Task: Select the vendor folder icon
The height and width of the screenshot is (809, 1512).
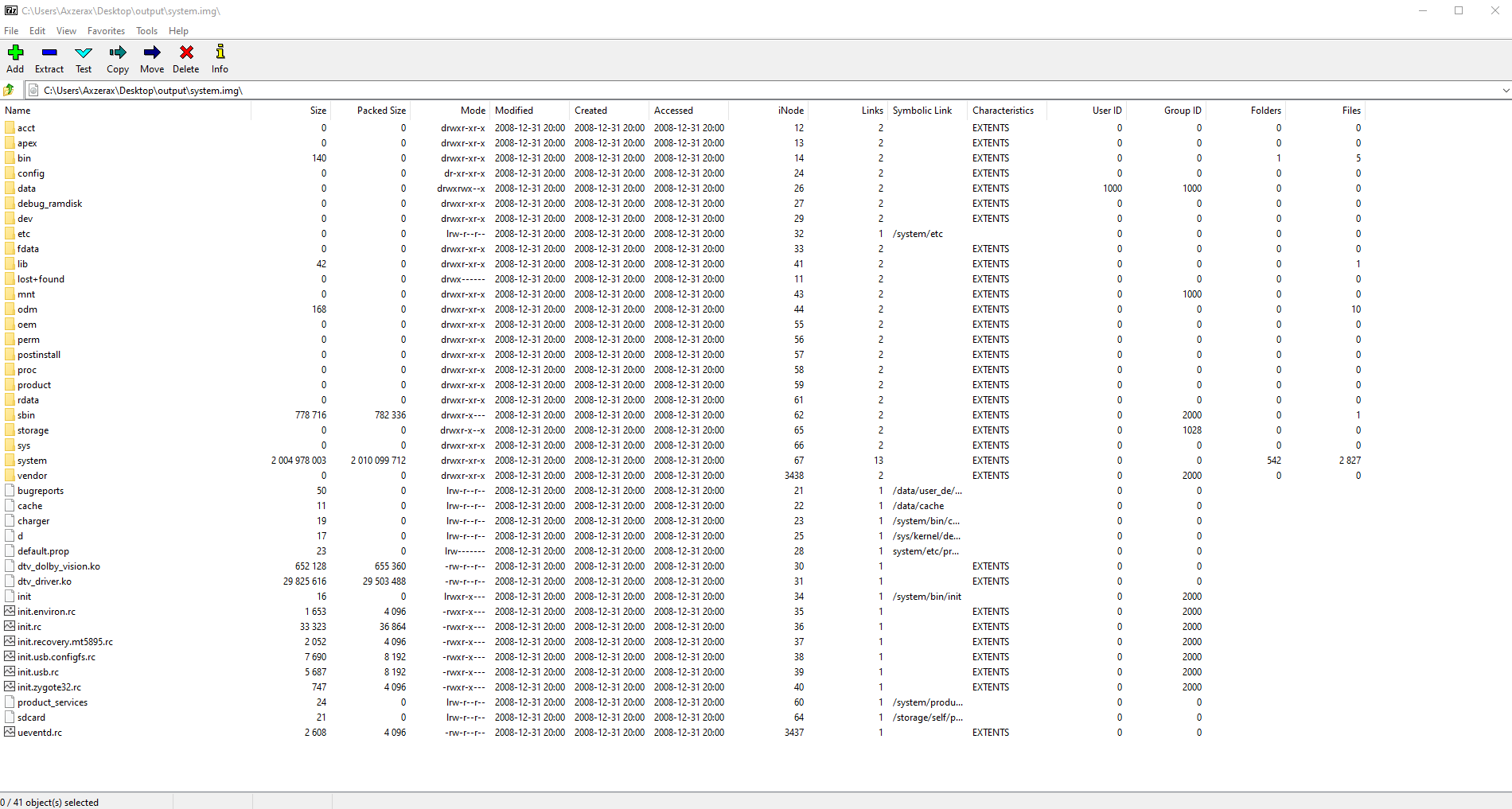Action: pyautogui.click(x=10, y=475)
